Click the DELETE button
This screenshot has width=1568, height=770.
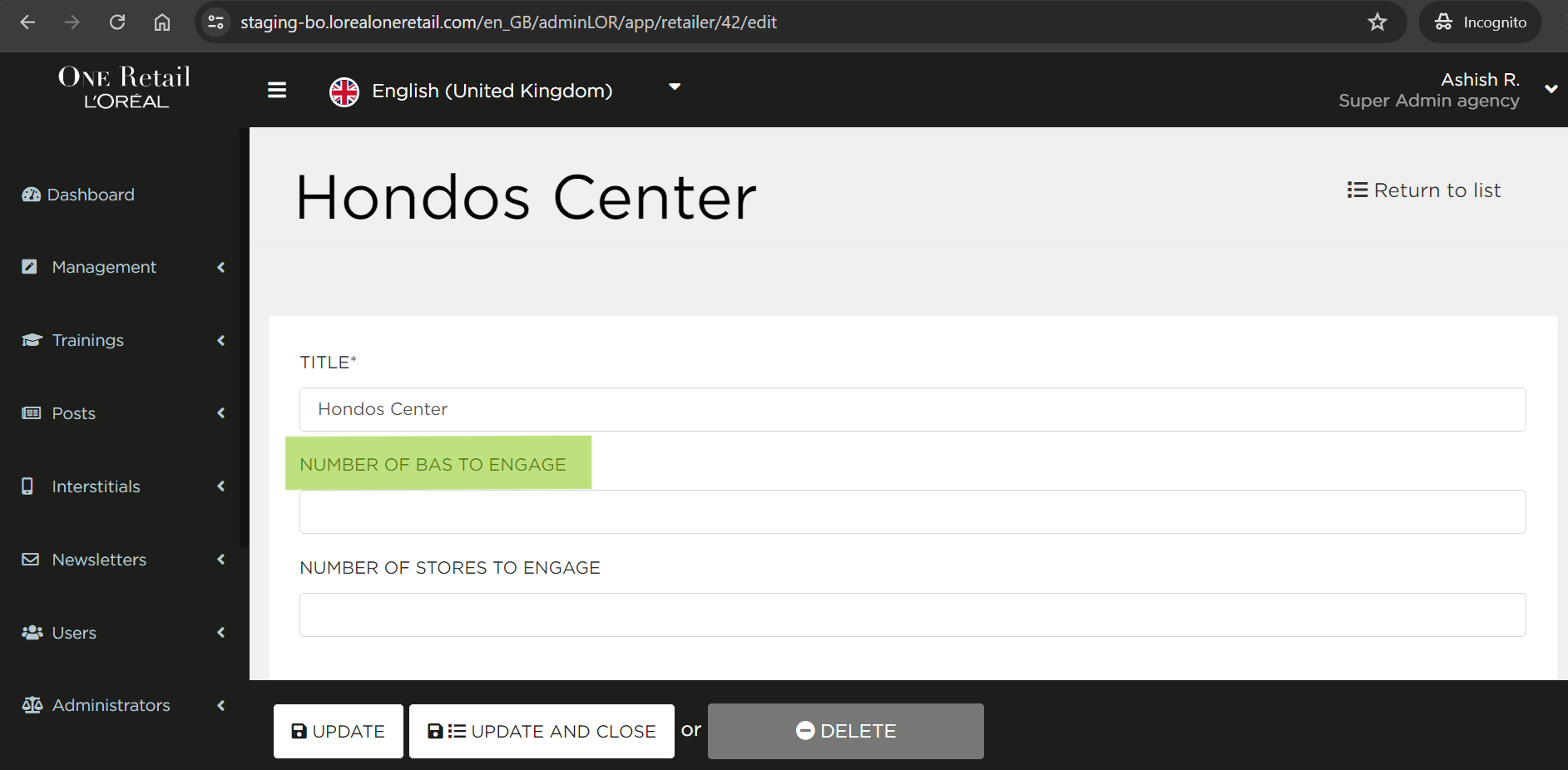[x=846, y=732]
